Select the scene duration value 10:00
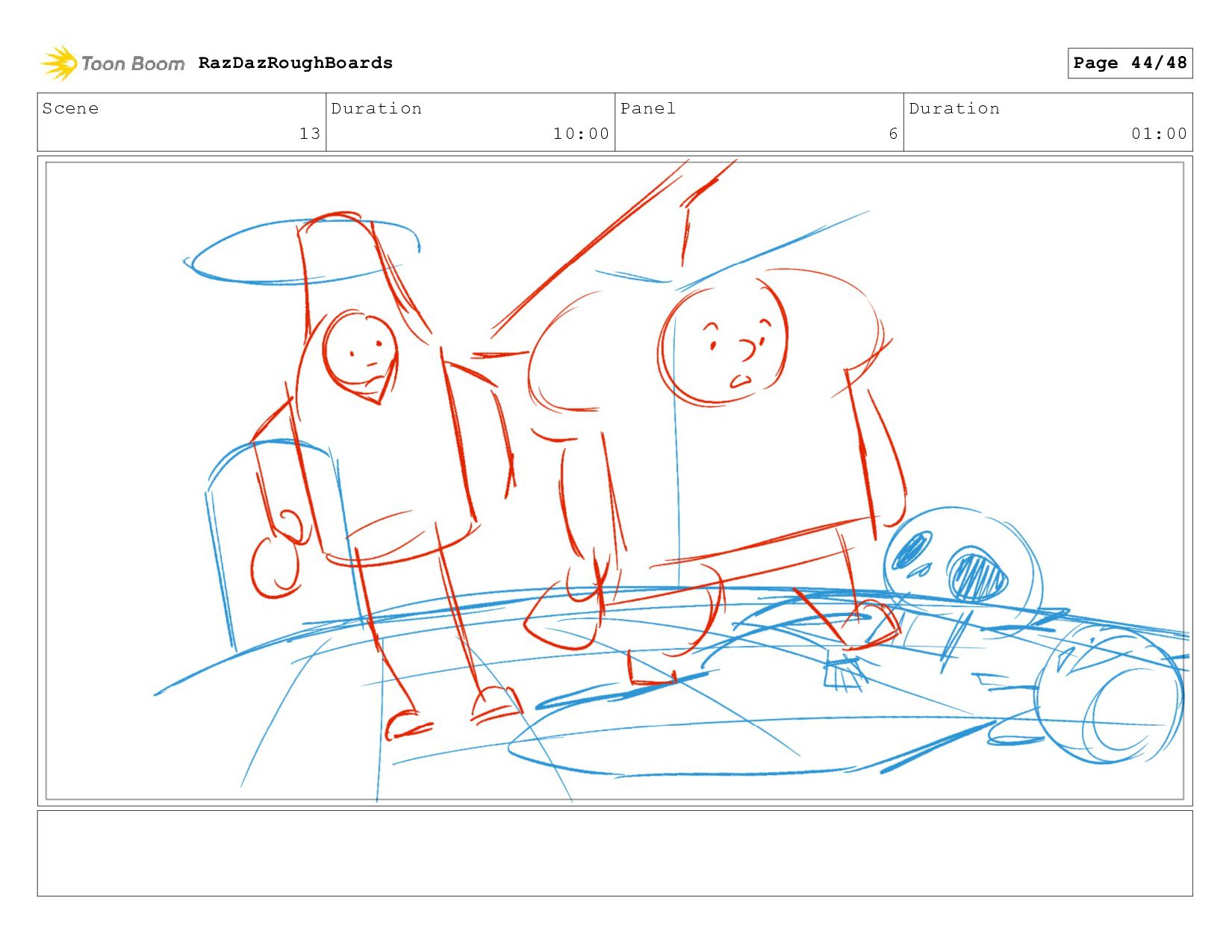The width and height of the screenshot is (1232, 952). (581, 134)
